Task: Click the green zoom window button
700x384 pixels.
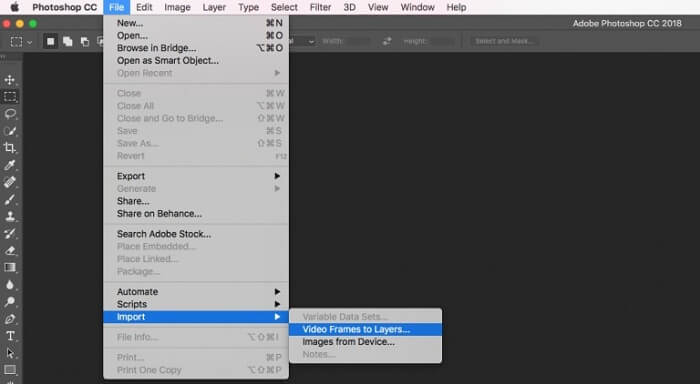Action: [x=33, y=24]
